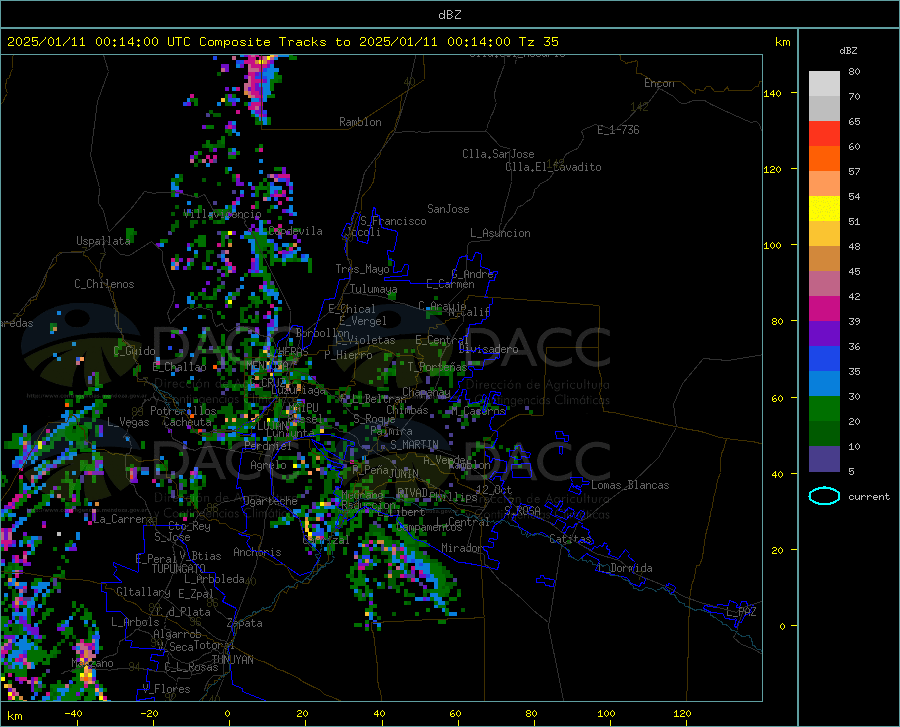Click the 'Clla.SanJose' map label
The height and width of the screenshot is (727, 900).
click(x=498, y=154)
